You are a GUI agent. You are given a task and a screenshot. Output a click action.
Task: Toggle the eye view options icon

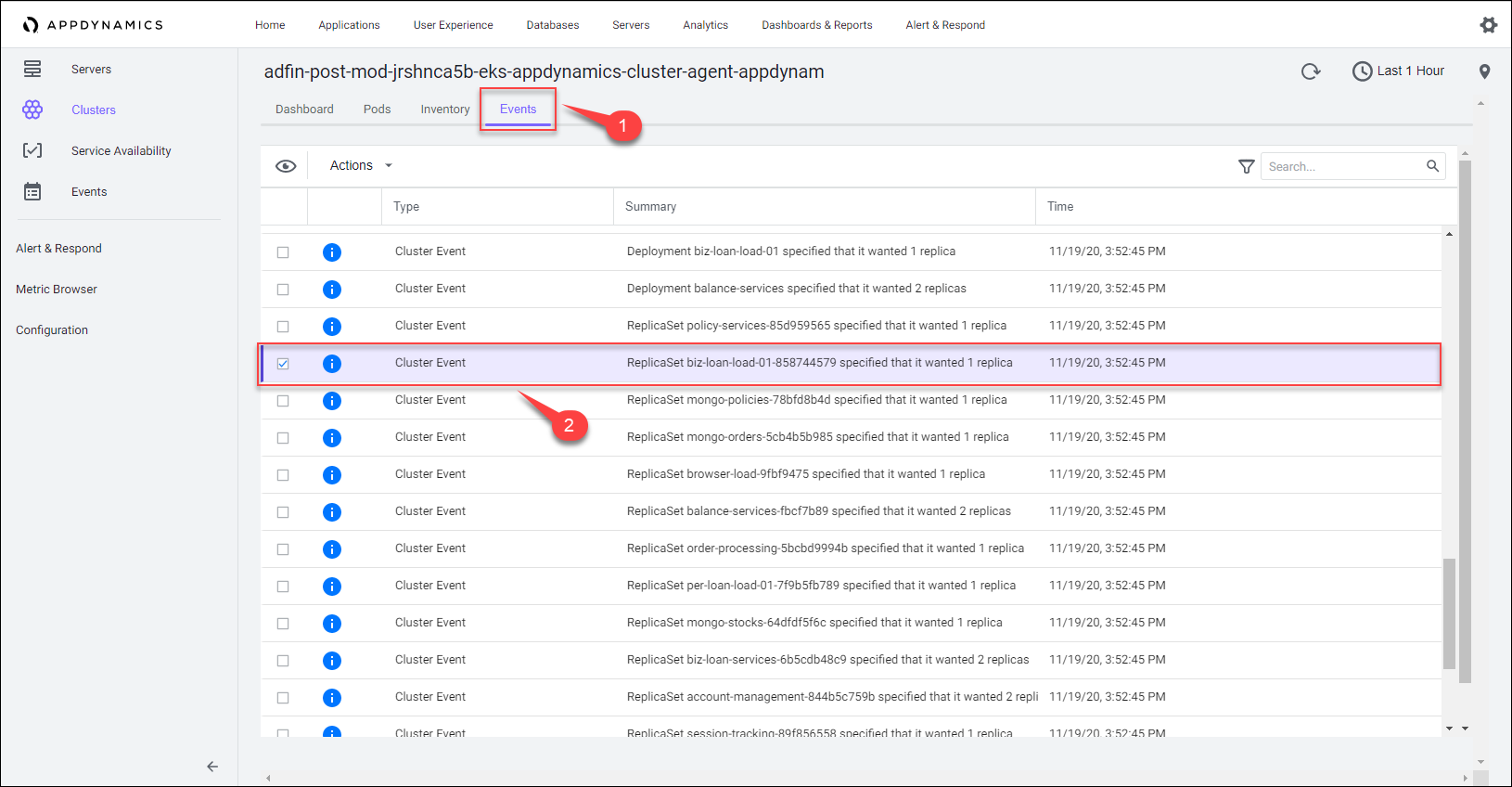tap(286, 166)
